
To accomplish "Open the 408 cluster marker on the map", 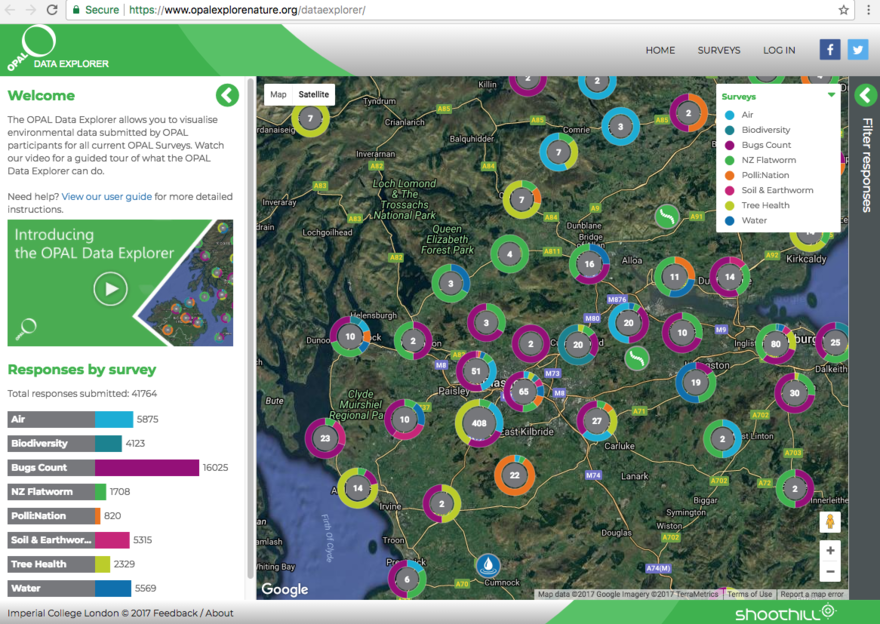I will tap(479, 423).
